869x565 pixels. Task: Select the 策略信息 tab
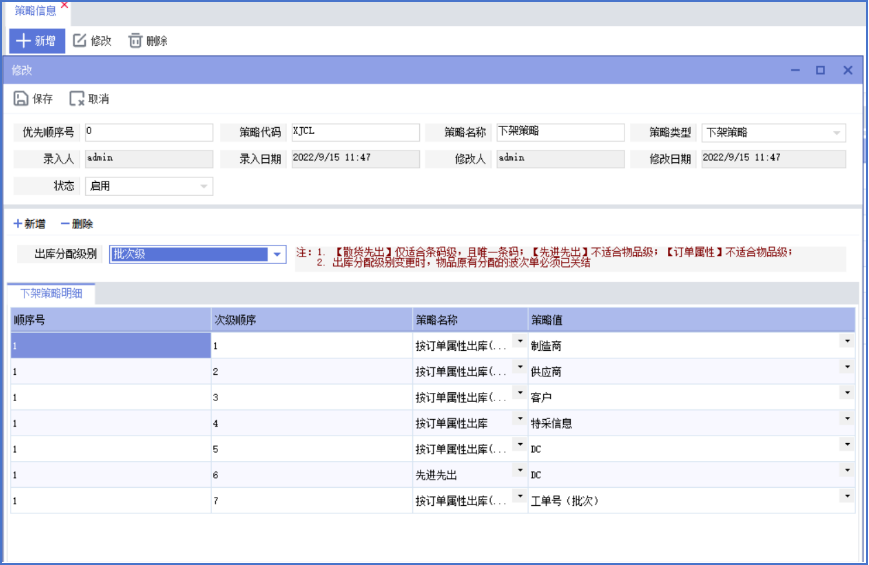click(x=35, y=10)
